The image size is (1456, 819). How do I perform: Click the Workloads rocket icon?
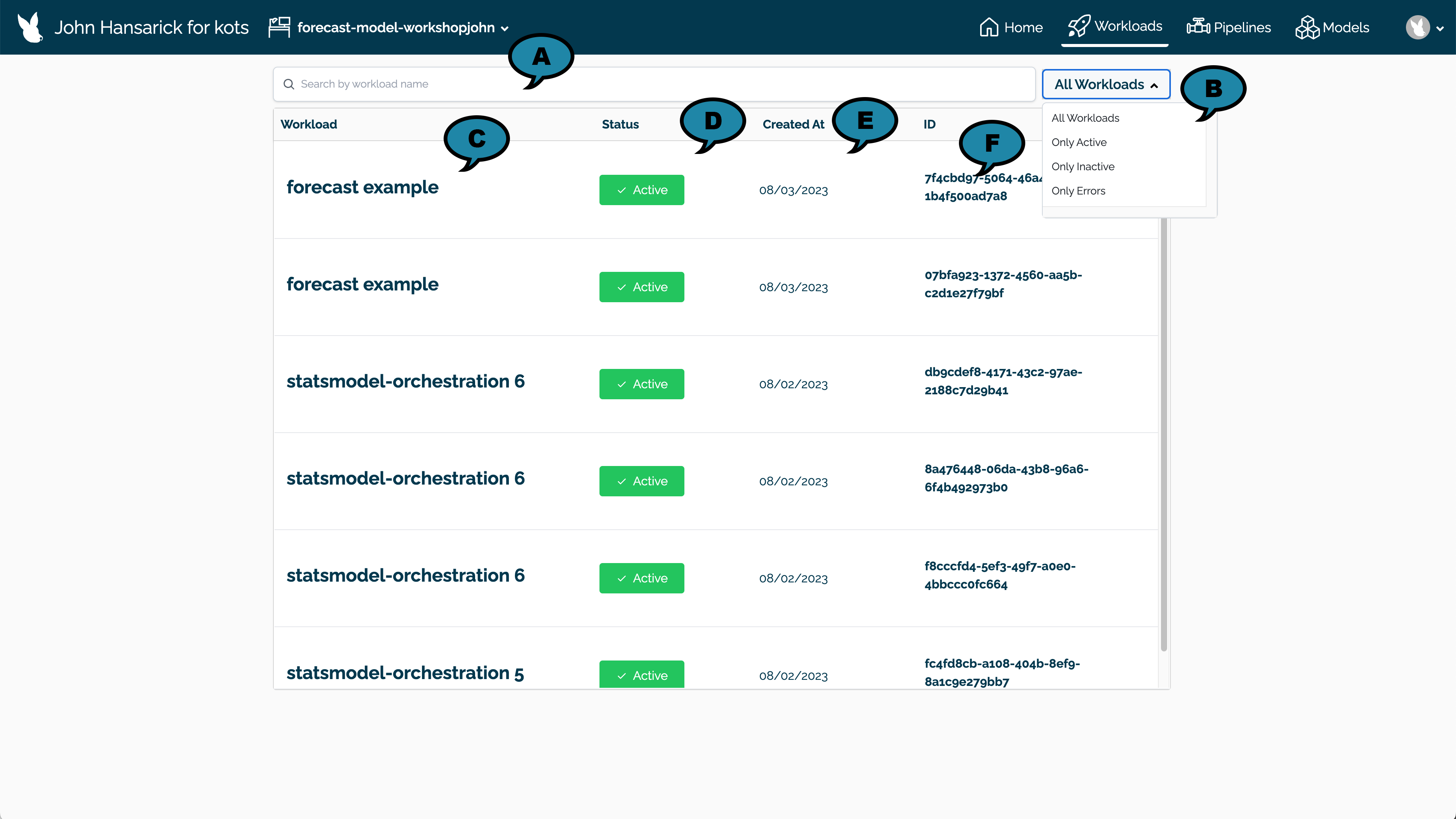1080,27
